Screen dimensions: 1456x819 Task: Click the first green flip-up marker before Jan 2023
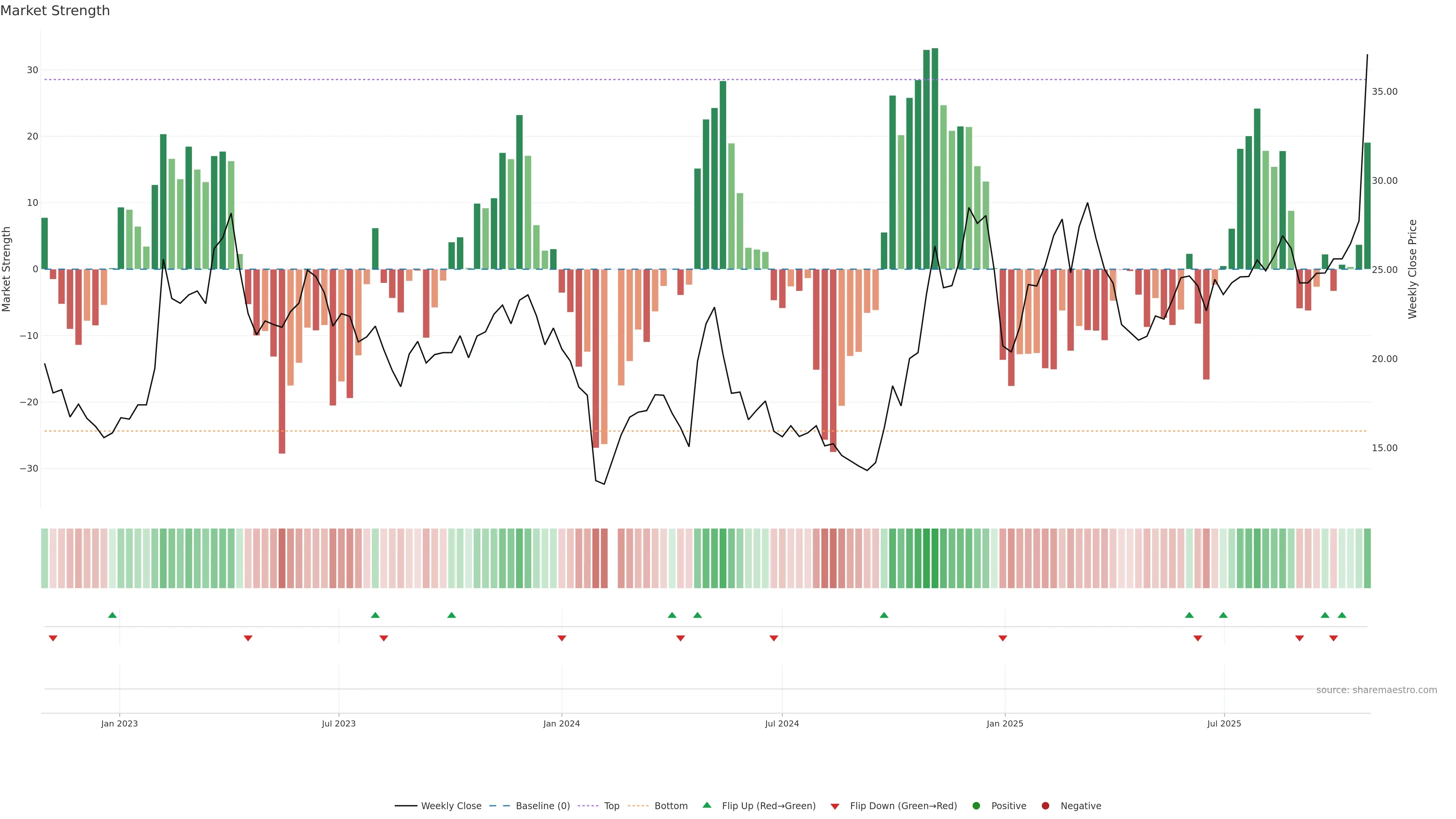(x=113, y=615)
